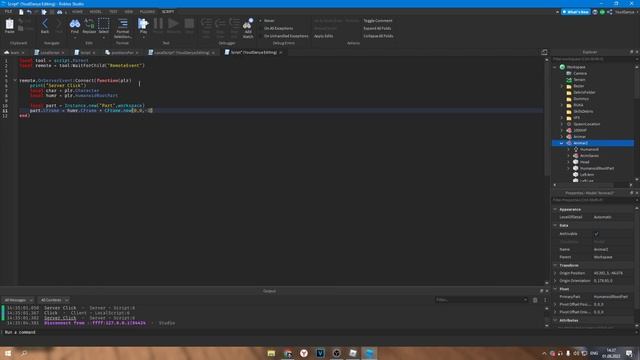Collapse the Animat2 model in Explorer
640x360 pixels.
562,143
